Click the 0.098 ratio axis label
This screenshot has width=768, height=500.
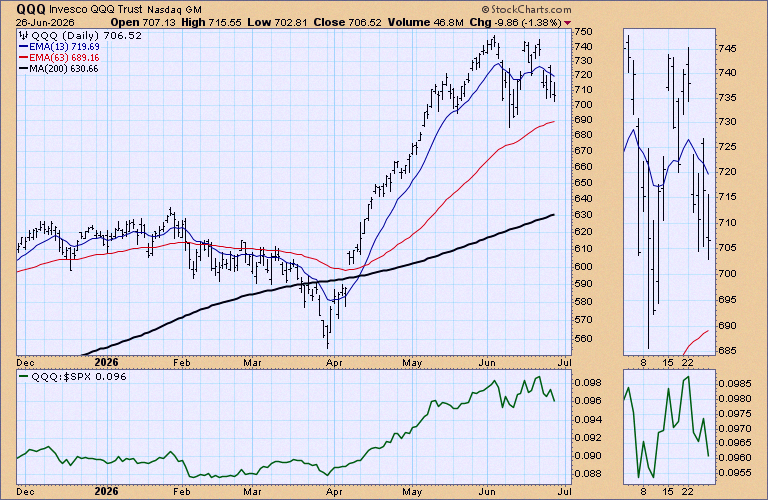pos(586,382)
